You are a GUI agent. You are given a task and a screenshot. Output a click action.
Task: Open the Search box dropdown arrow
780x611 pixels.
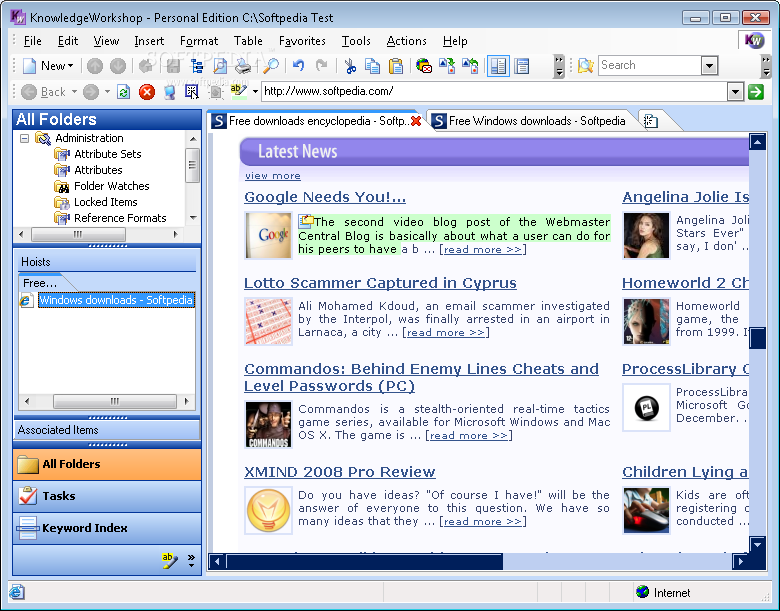[x=709, y=65]
